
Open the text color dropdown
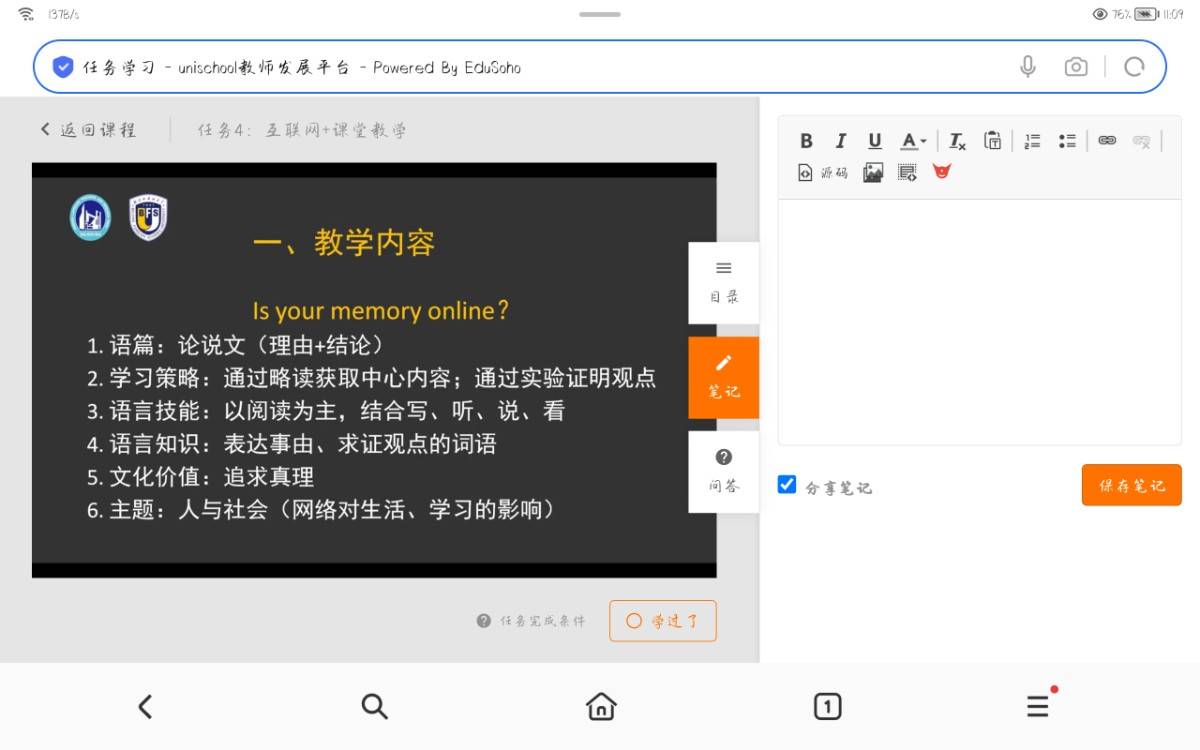coord(914,141)
